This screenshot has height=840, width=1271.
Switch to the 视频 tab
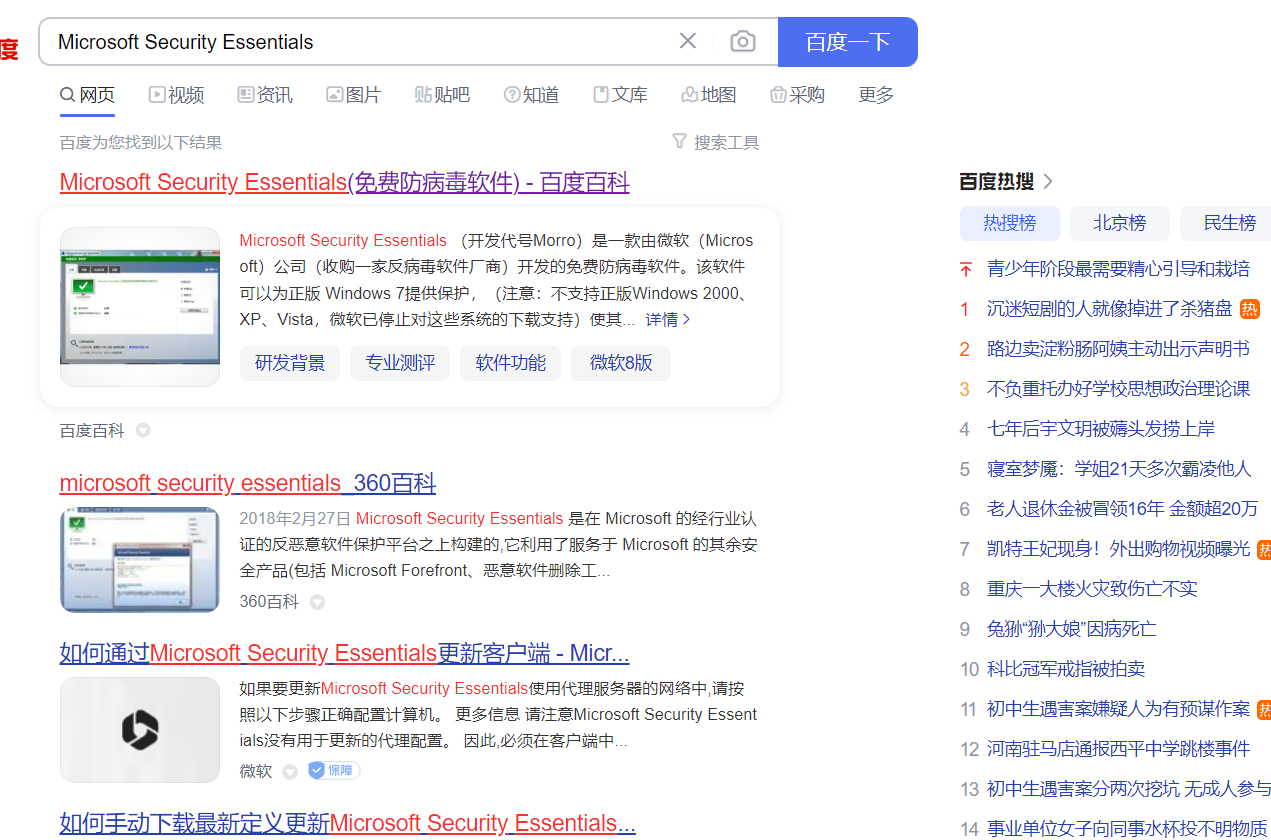(x=177, y=95)
